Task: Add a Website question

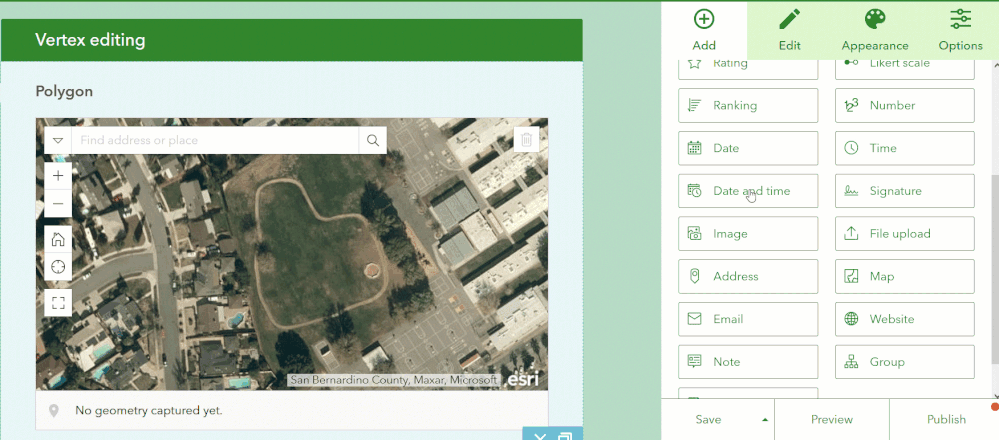Action: (x=905, y=319)
